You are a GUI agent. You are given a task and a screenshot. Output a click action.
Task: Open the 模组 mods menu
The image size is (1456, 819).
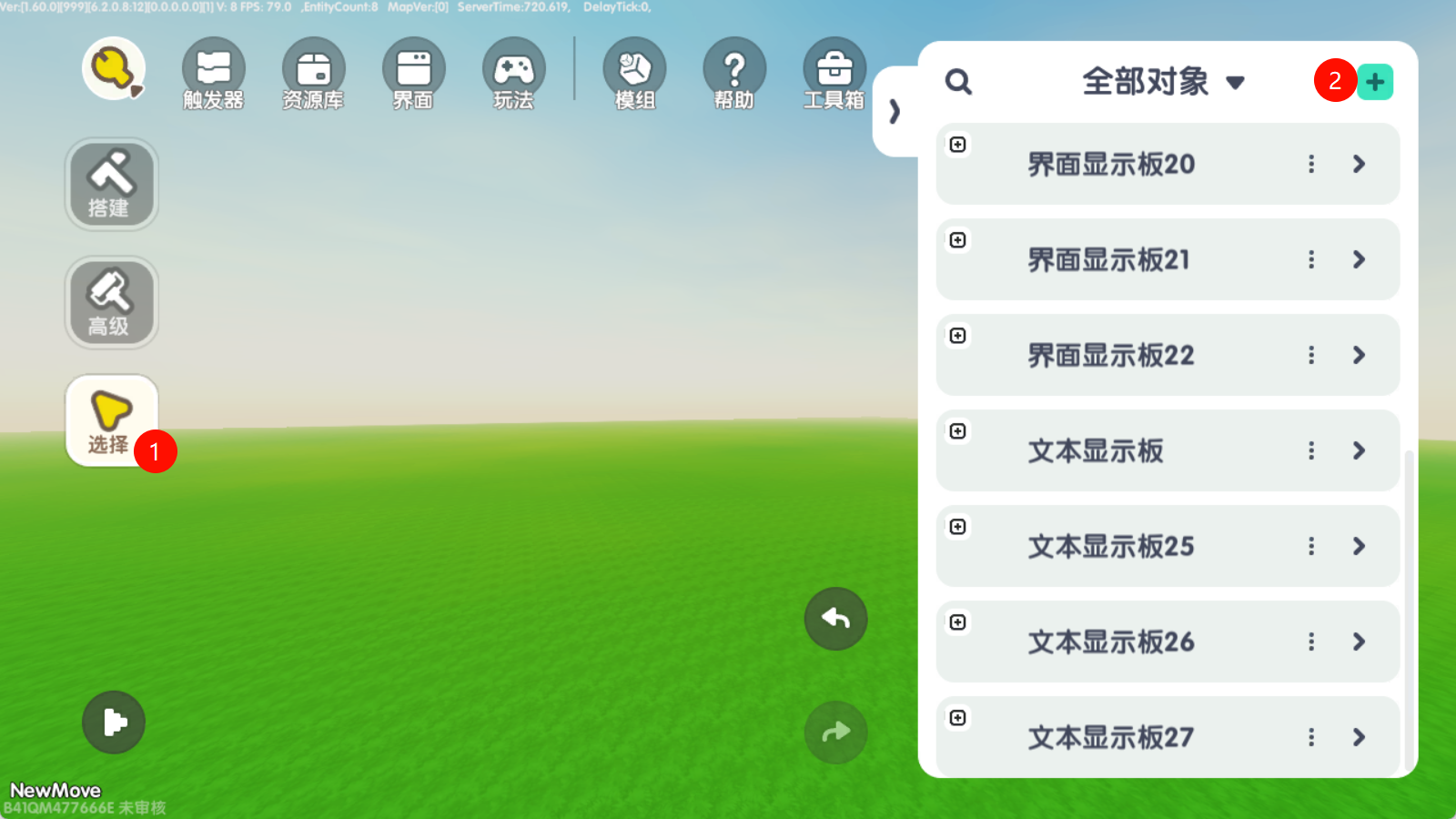(x=634, y=73)
